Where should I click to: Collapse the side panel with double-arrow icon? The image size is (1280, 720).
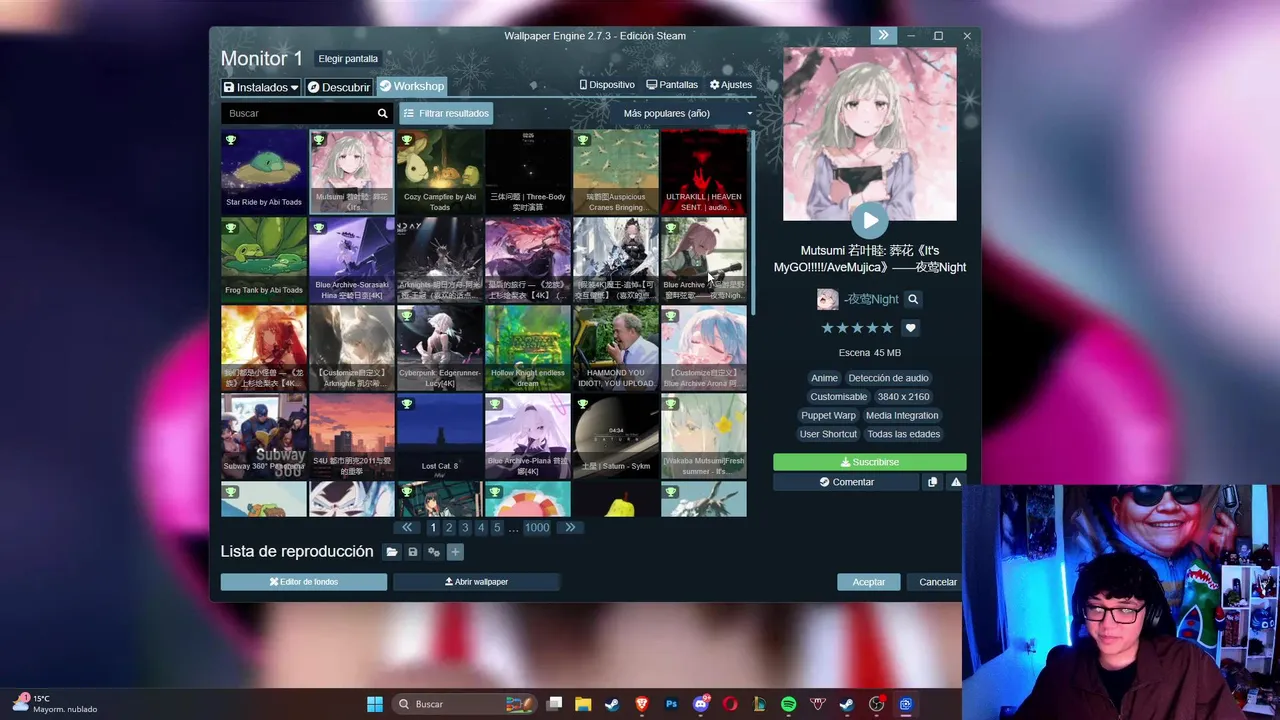tap(883, 35)
